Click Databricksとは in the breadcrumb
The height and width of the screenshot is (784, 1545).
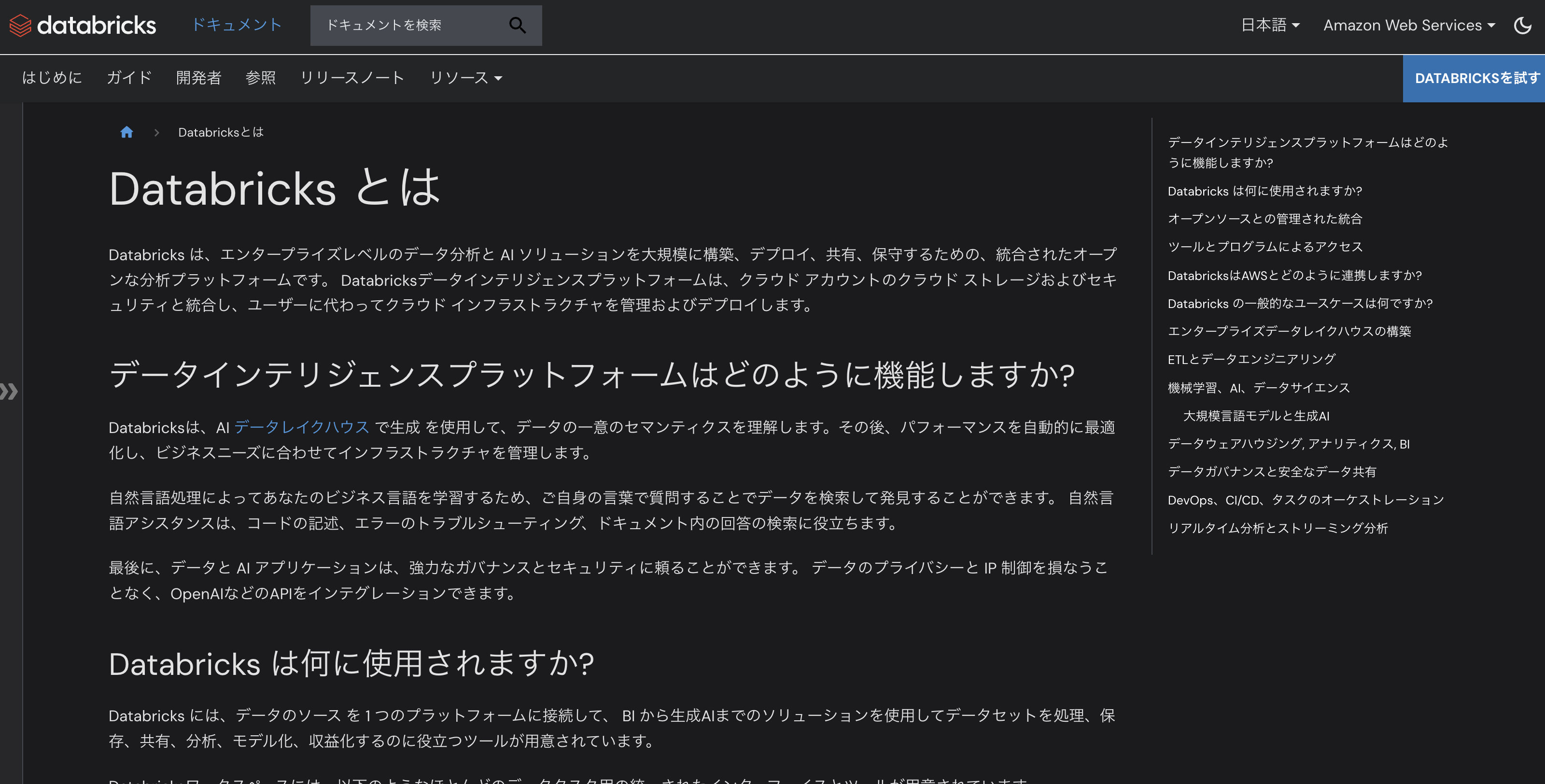(220, 132)
